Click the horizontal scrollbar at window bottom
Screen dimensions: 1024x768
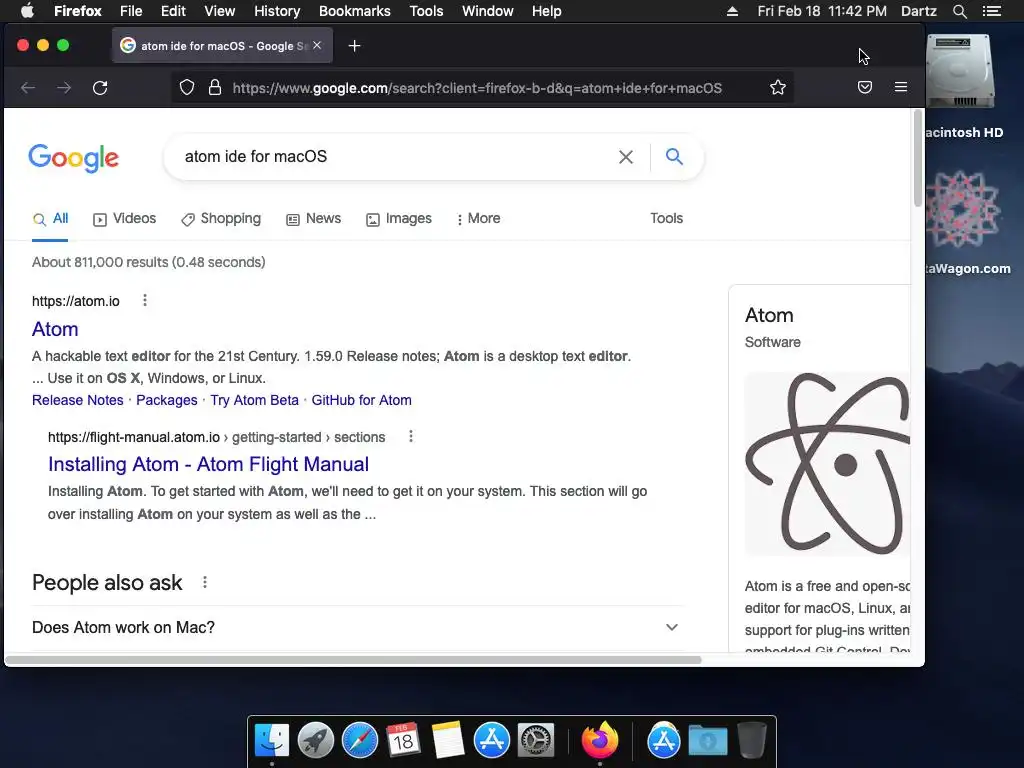coord(353,660)
